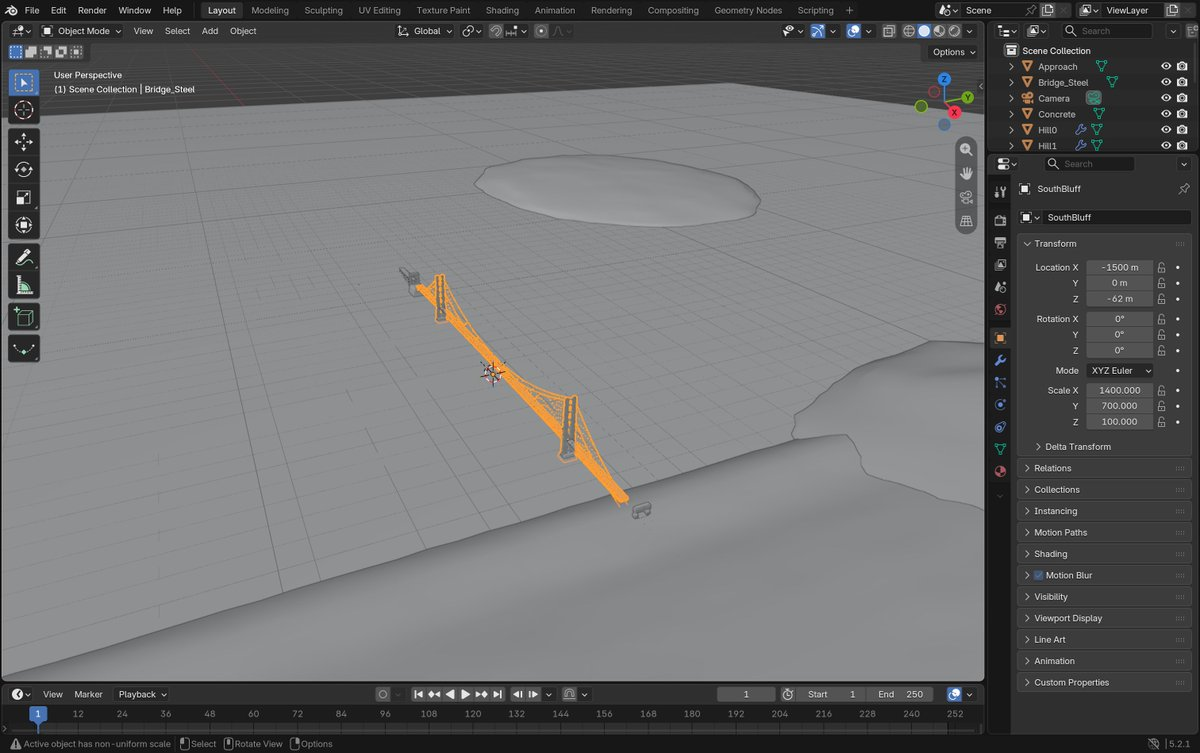Select the Measure tool
This screenshot has height=753, width=1200.
point(24,286)
